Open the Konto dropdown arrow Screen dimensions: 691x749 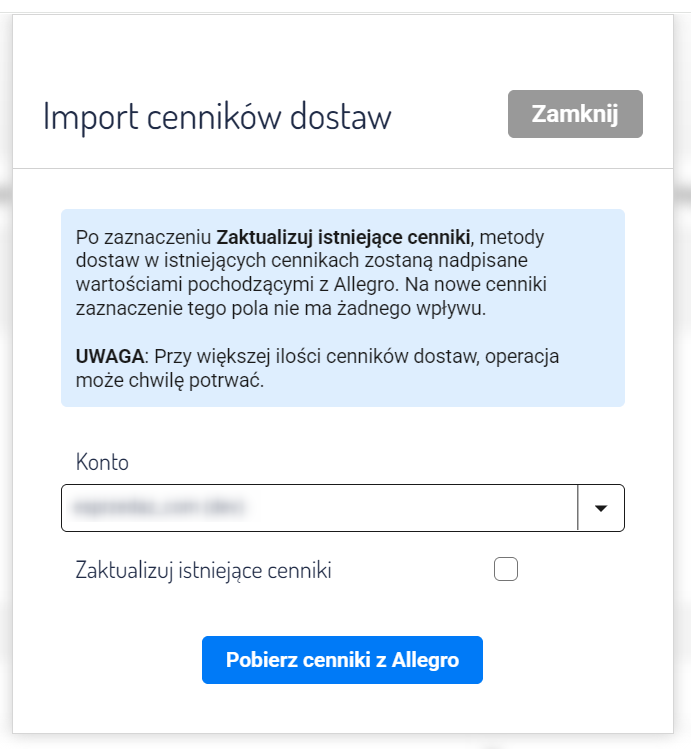tap(601, 508)
